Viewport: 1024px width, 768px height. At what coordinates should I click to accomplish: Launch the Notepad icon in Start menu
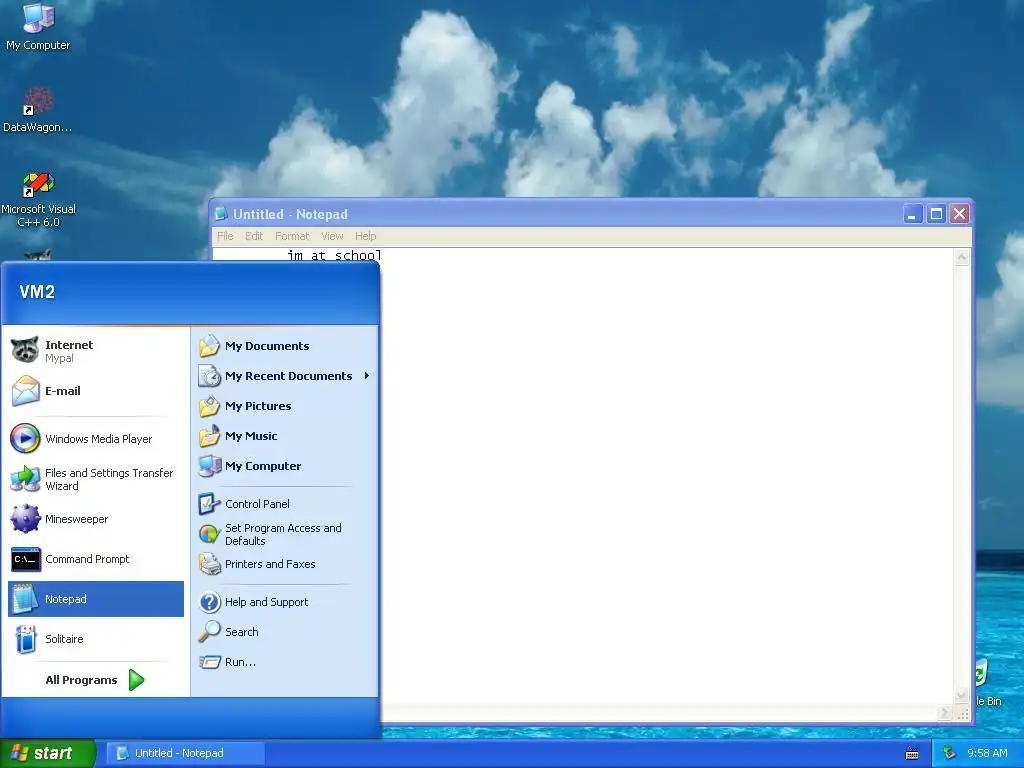25,599
